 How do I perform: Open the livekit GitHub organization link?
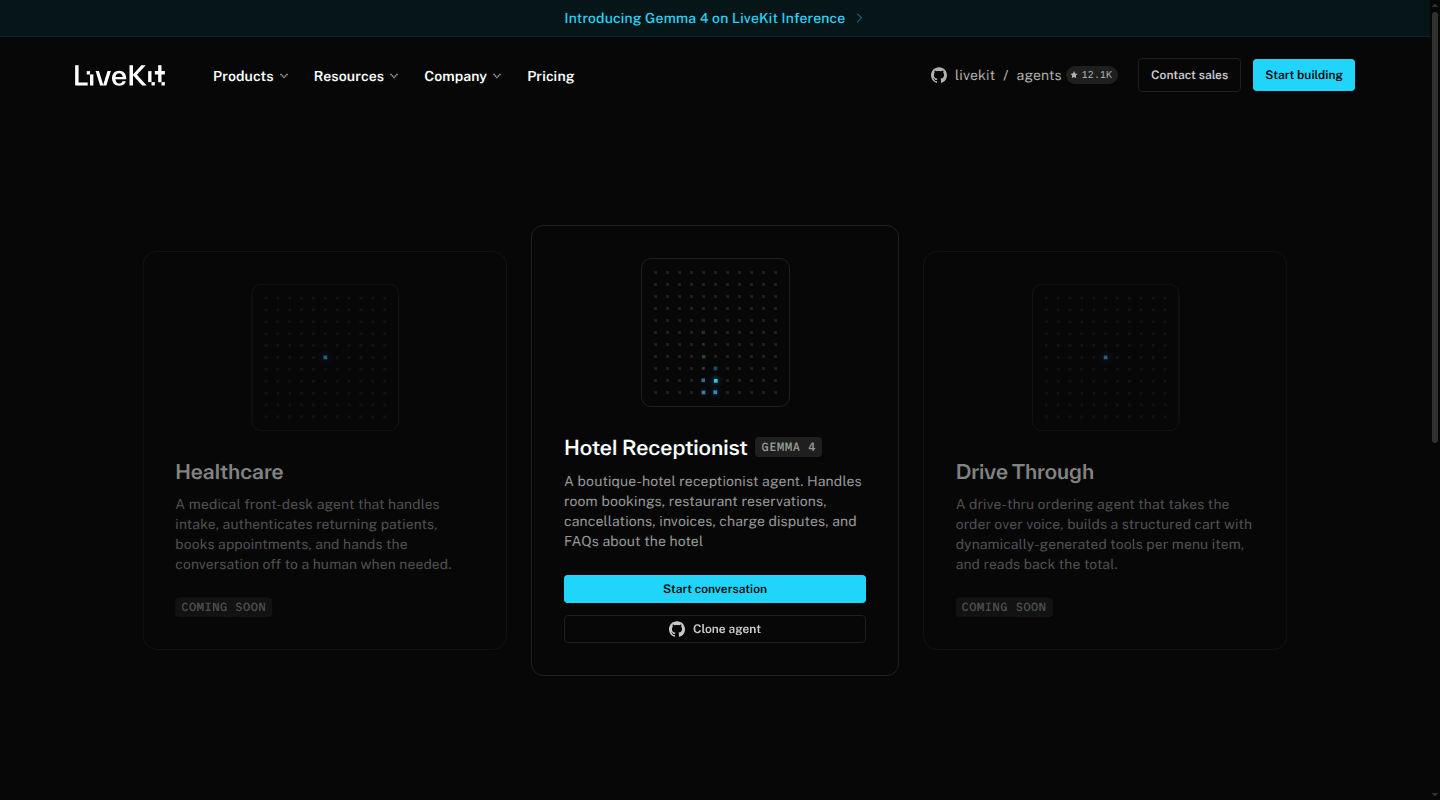[975, 75]
